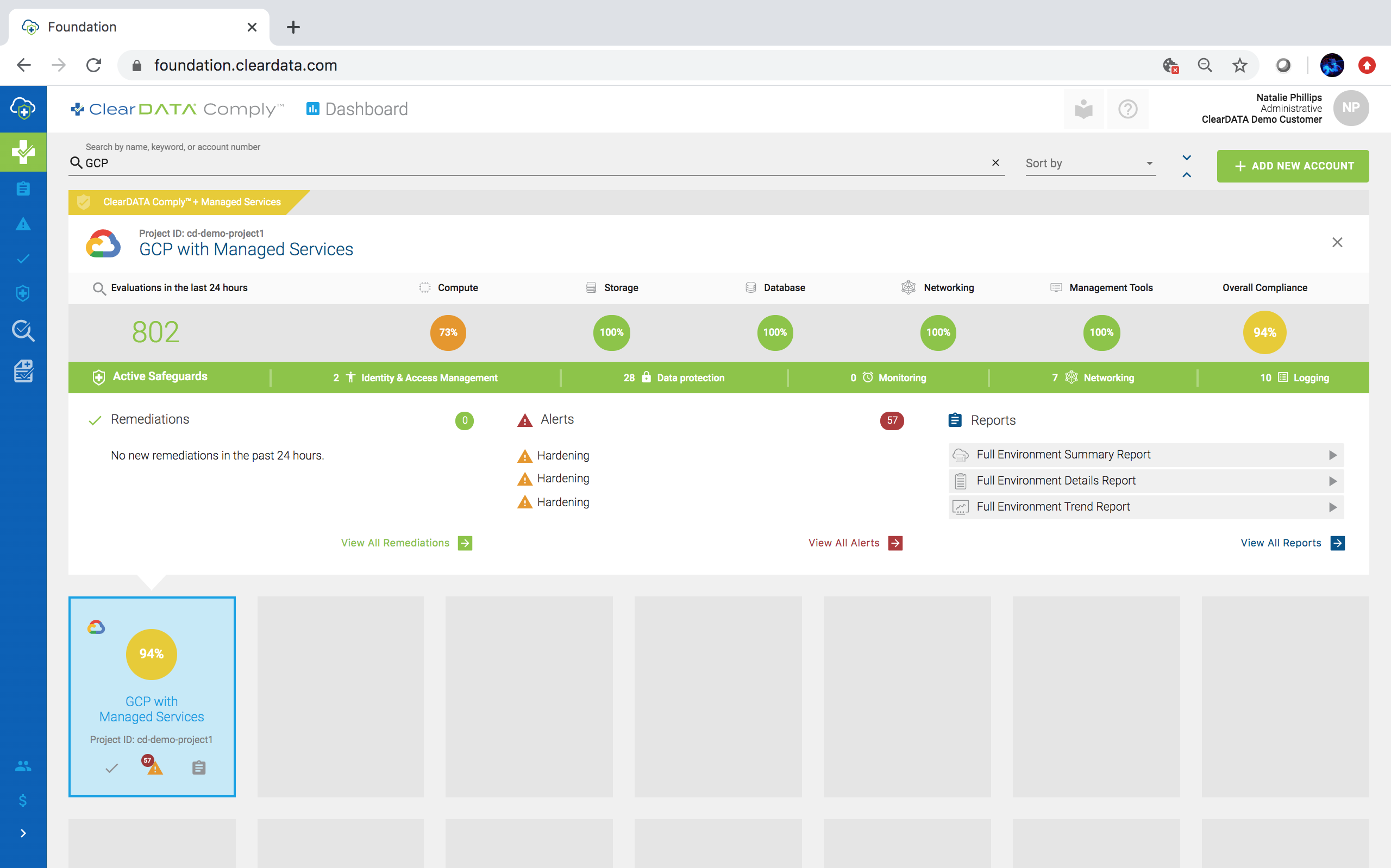Image resolution: width=1391 pixels, height=868 pixels.
Task: Click the NP user avatar
Action: (1350, 108)
